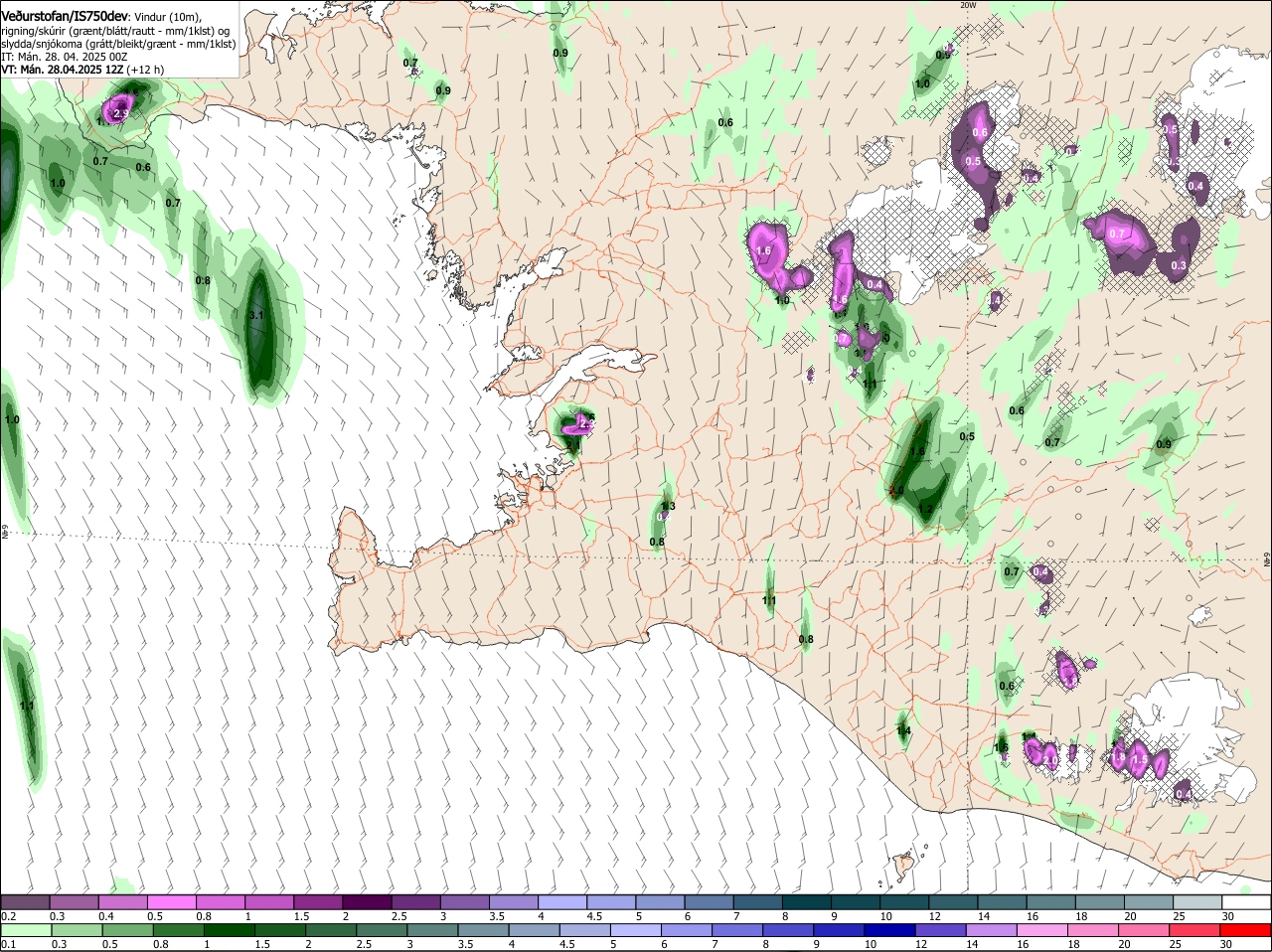This screenshot has height=952, width=1272.
Task: Click the top-row legend swatch between 0.2 and 0.3
Action: [x=26, y=902]
